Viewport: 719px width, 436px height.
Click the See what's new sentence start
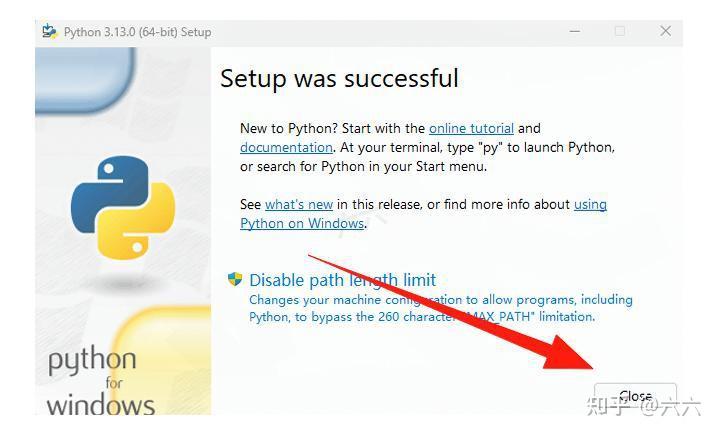[250, 204]
